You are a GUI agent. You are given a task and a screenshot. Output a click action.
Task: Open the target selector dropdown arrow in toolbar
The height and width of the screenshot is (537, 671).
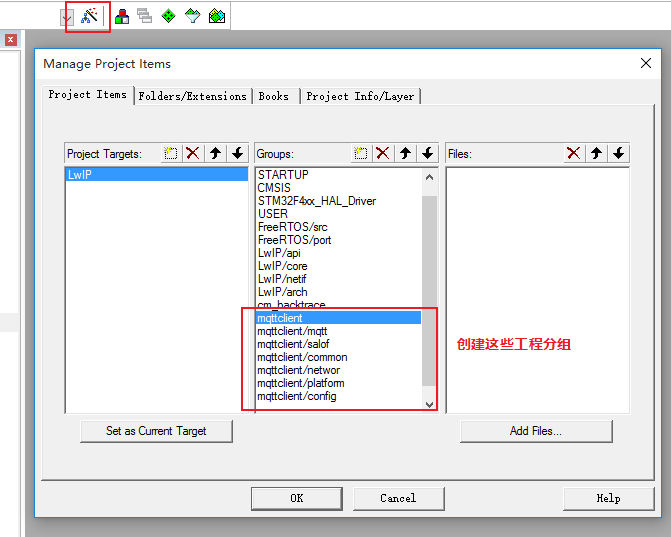click(x=67, y=18)
